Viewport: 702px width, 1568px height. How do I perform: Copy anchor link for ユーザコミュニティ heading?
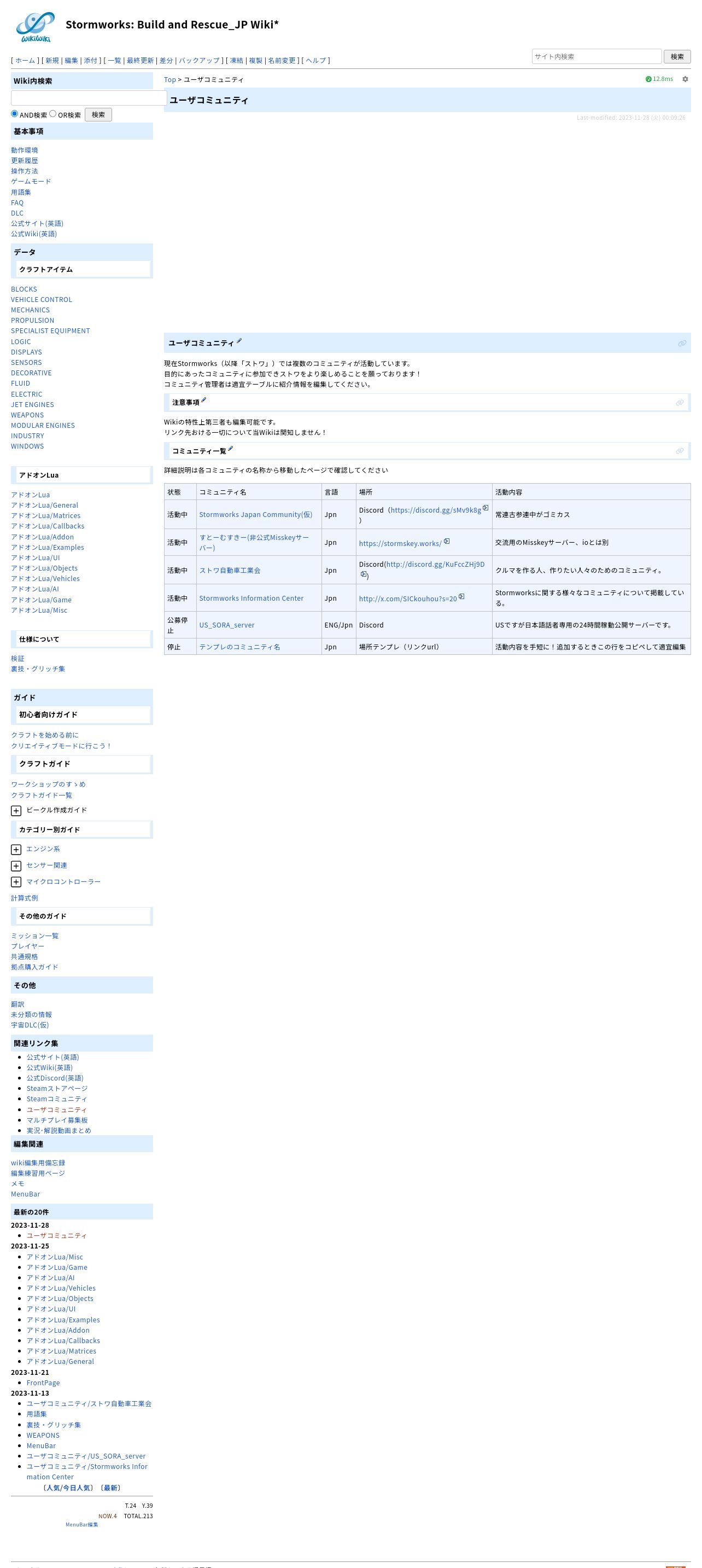click(x=682, y=343)
